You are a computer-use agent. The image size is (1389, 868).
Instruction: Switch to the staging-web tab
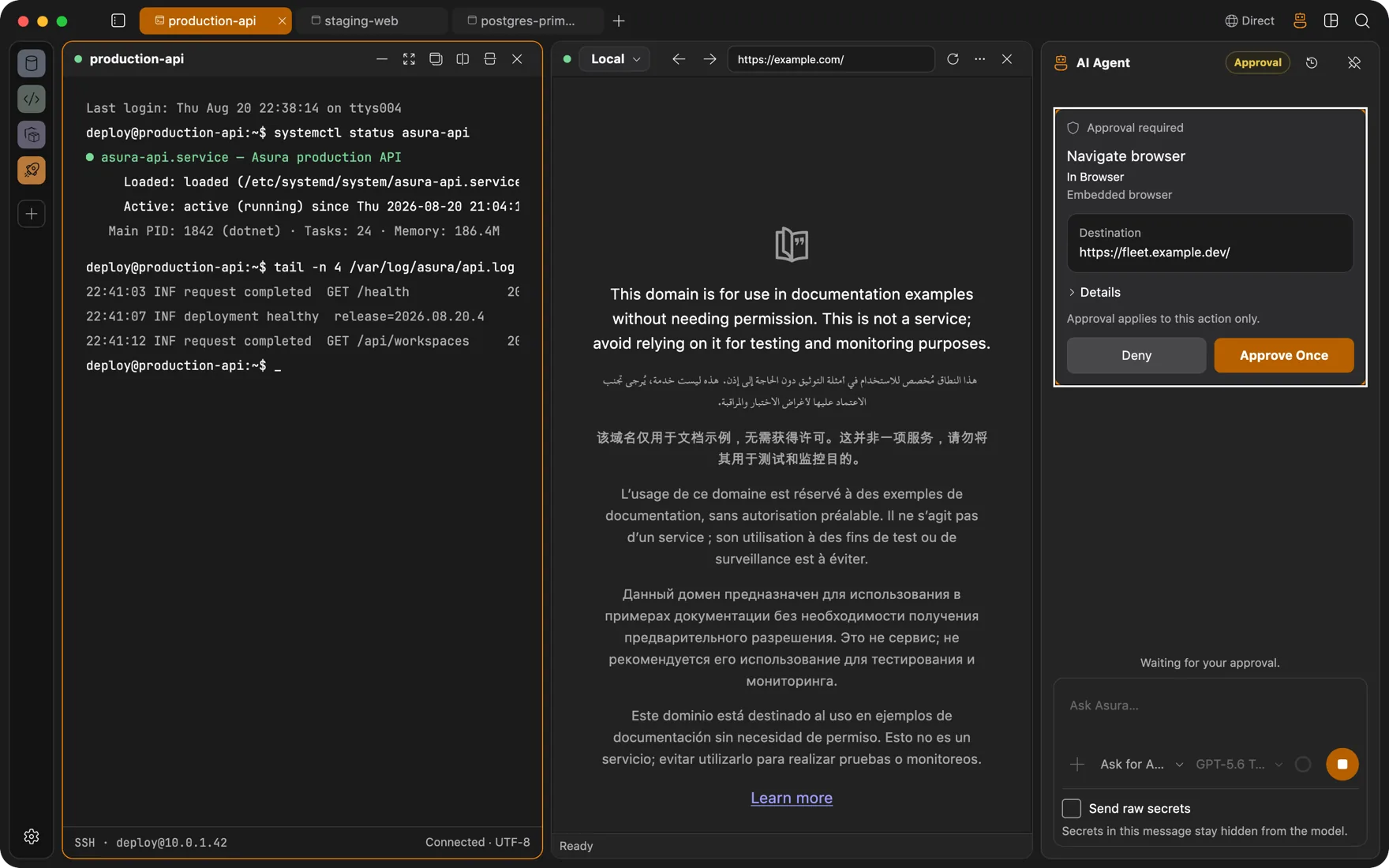pyautogui.click(x=372, y=21)
